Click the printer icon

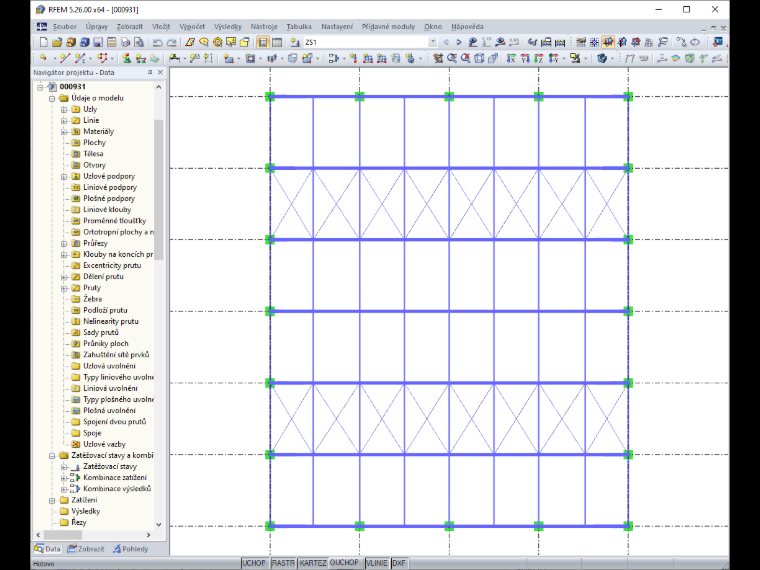click(126, 42)
